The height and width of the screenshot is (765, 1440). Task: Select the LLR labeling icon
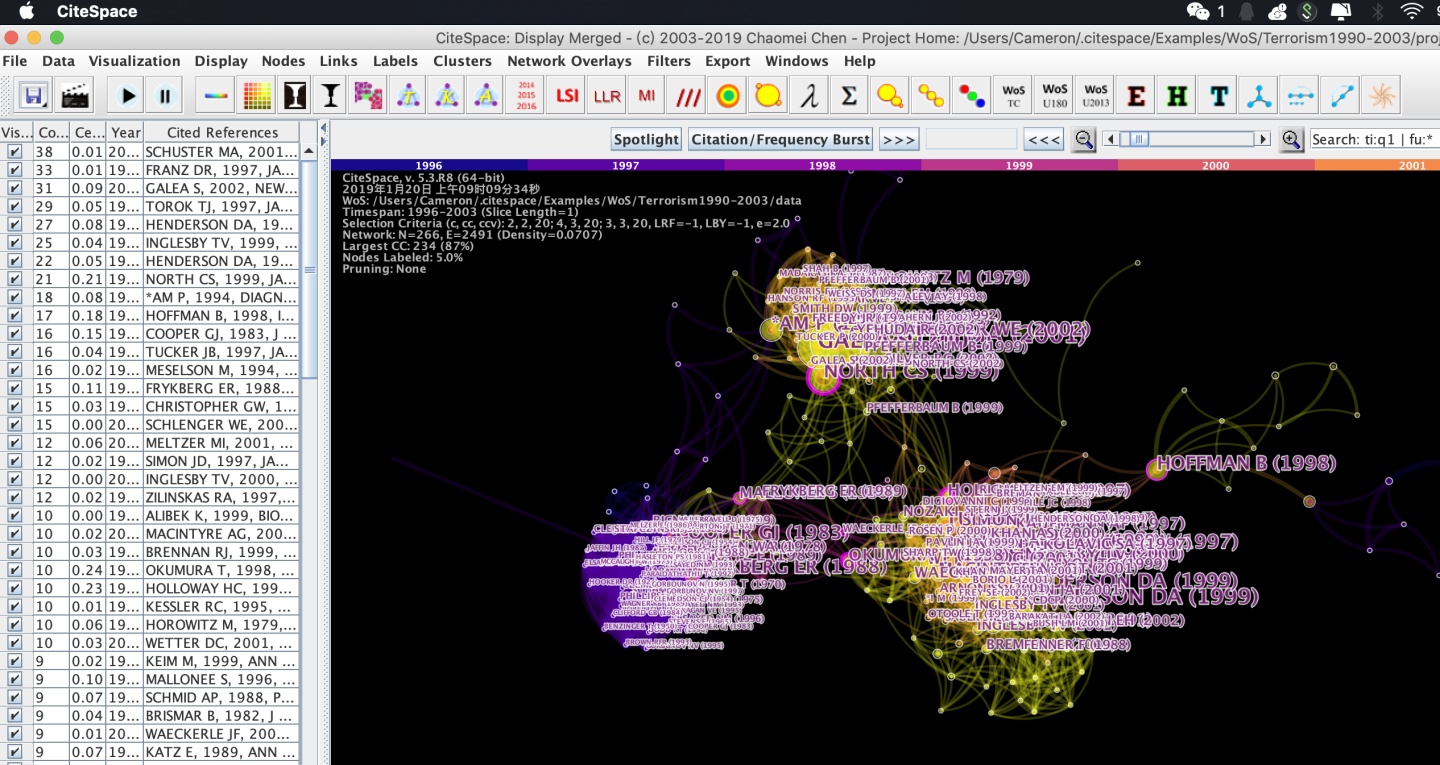pyautogui.click(x=607, y=96)
